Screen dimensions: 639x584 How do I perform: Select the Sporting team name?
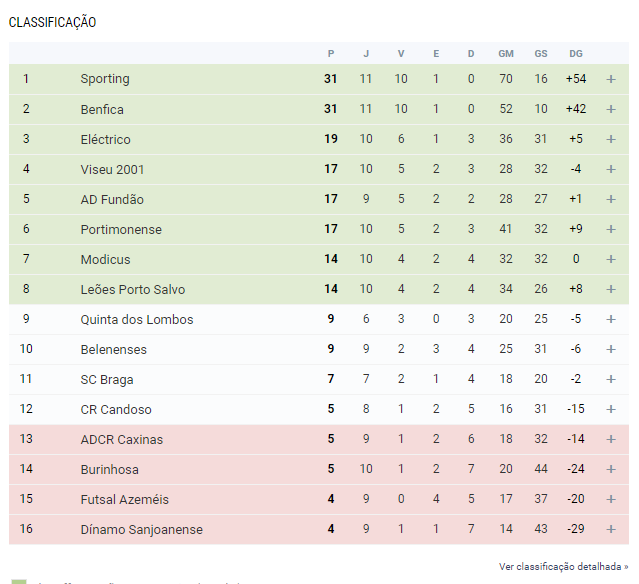[x=105, y=79]
